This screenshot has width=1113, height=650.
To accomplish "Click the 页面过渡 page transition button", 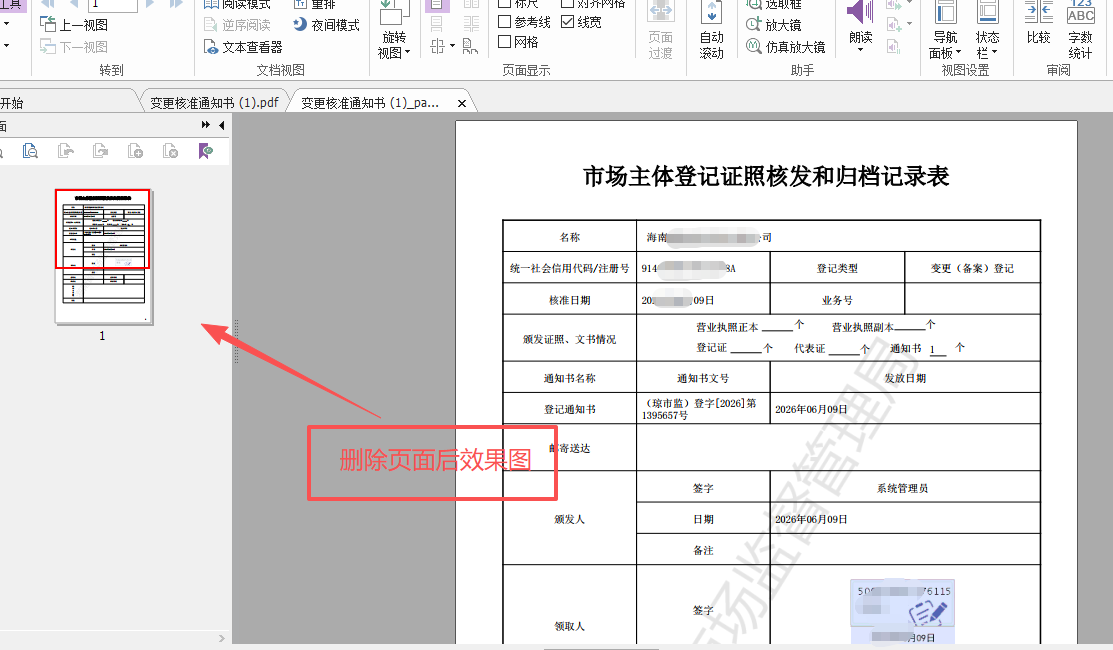I will point(660,31).
